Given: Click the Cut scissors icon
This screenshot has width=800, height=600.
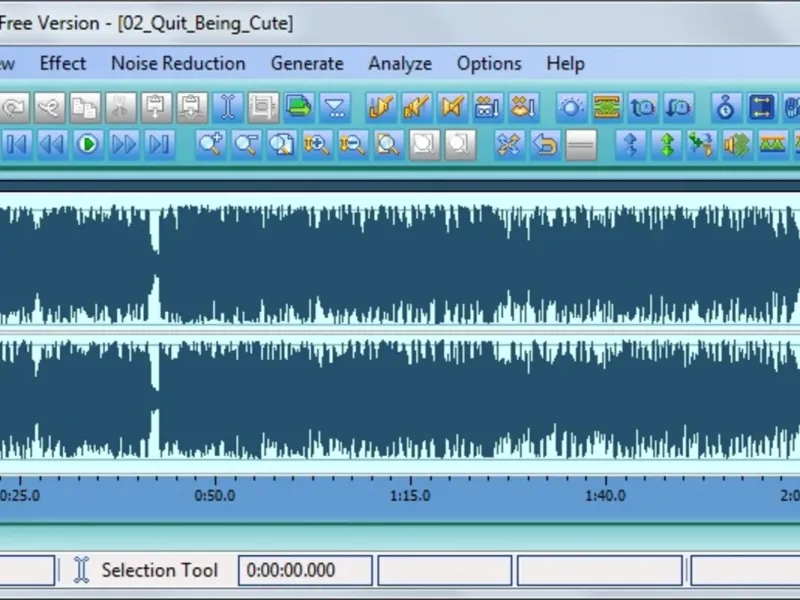Looking at the screenshot, I should (120, 108).
